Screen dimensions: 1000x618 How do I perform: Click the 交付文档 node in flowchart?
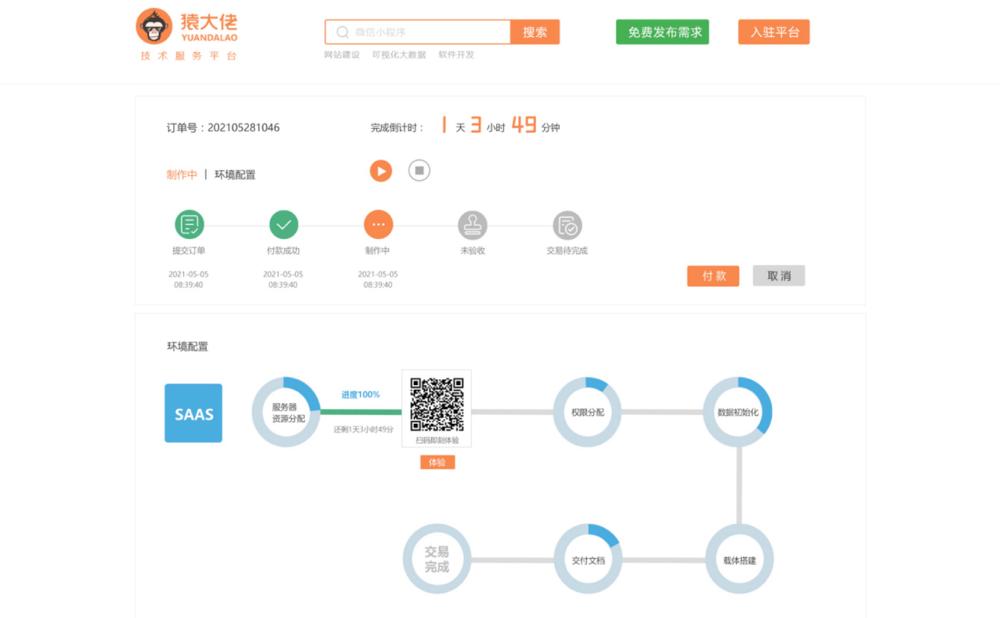point(588,559)
